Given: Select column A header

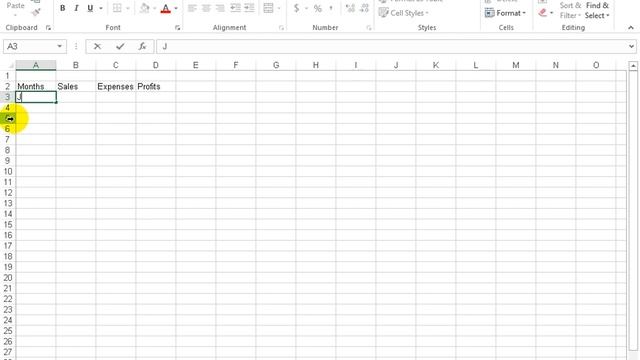Looking at the screenshot, I should pos(36,65).
